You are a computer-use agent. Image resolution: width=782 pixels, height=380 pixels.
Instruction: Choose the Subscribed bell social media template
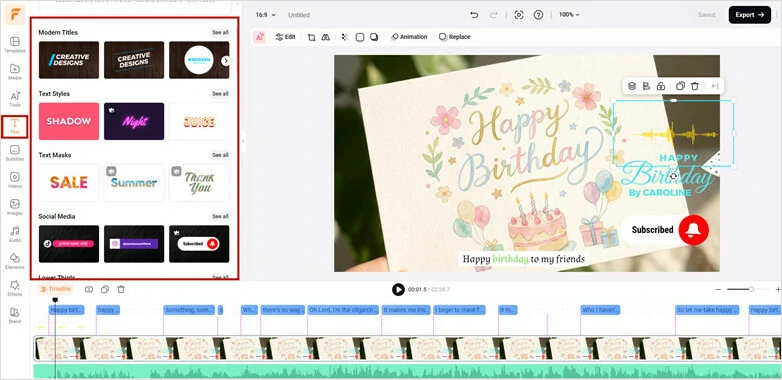tap(199, 244)
